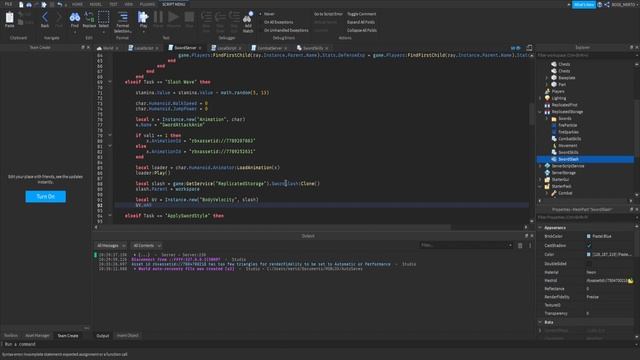Switch to the HOME ribbon tab
640x360 pixels.
(77, 4)
